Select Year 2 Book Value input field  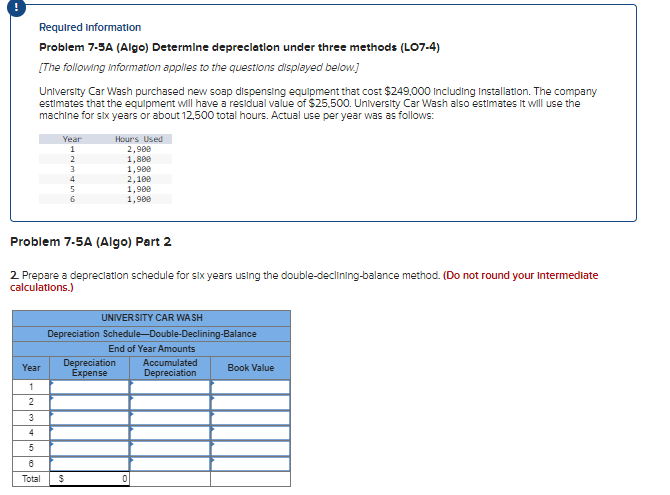(x=250, y=402)
